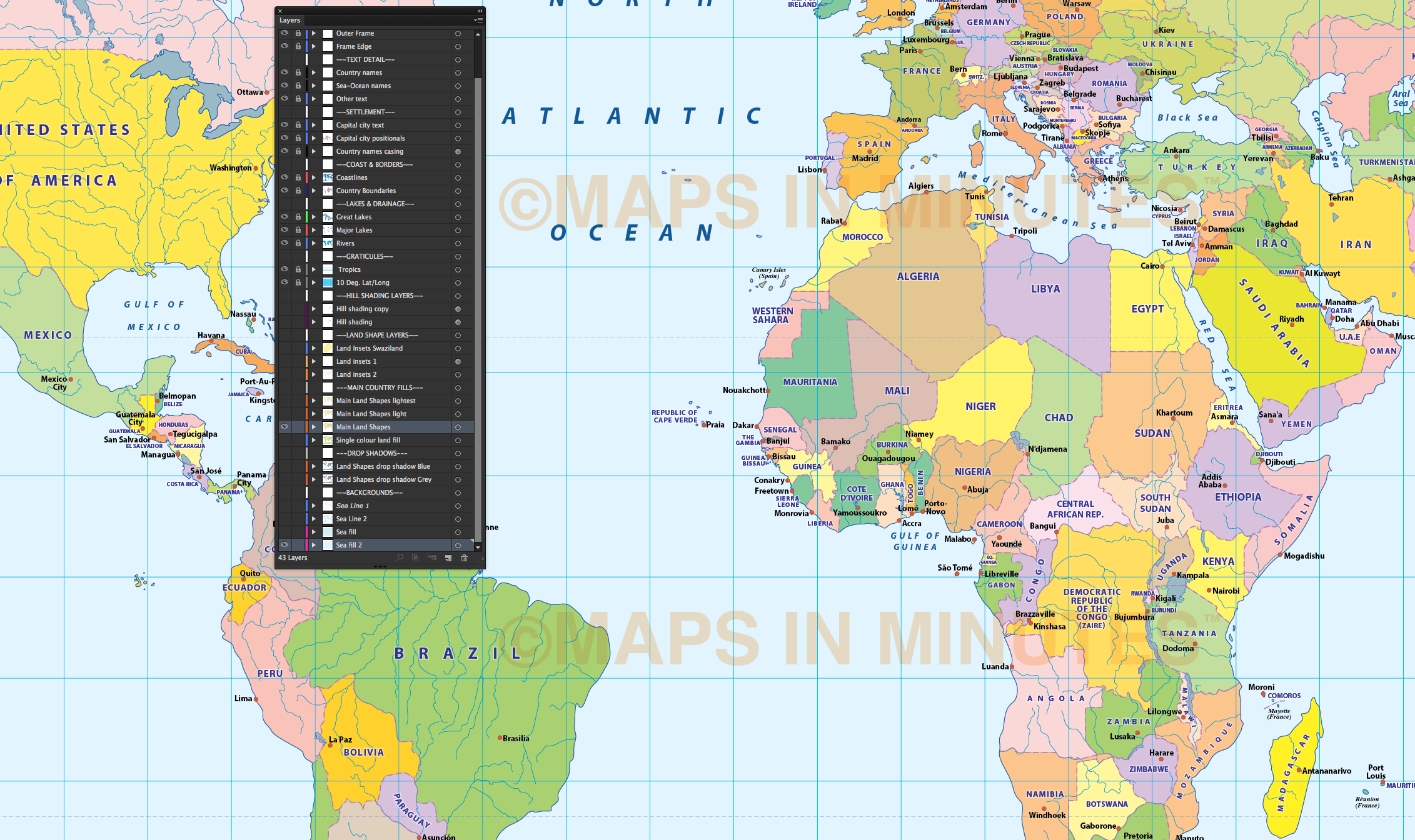
Task: Click the scrollbar down arrow in the panel
Action: (x=477, y=547)
